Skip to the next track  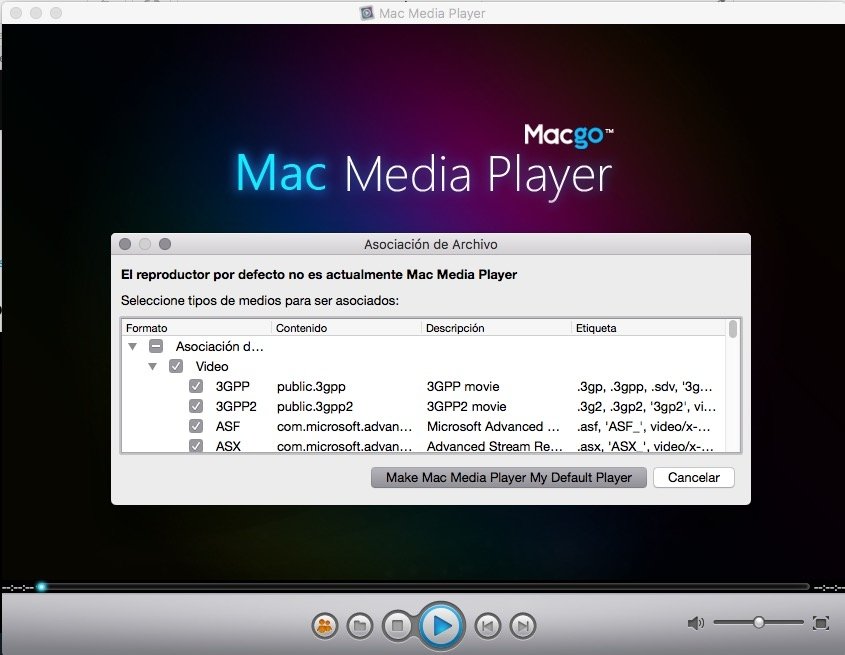[522, 626]
